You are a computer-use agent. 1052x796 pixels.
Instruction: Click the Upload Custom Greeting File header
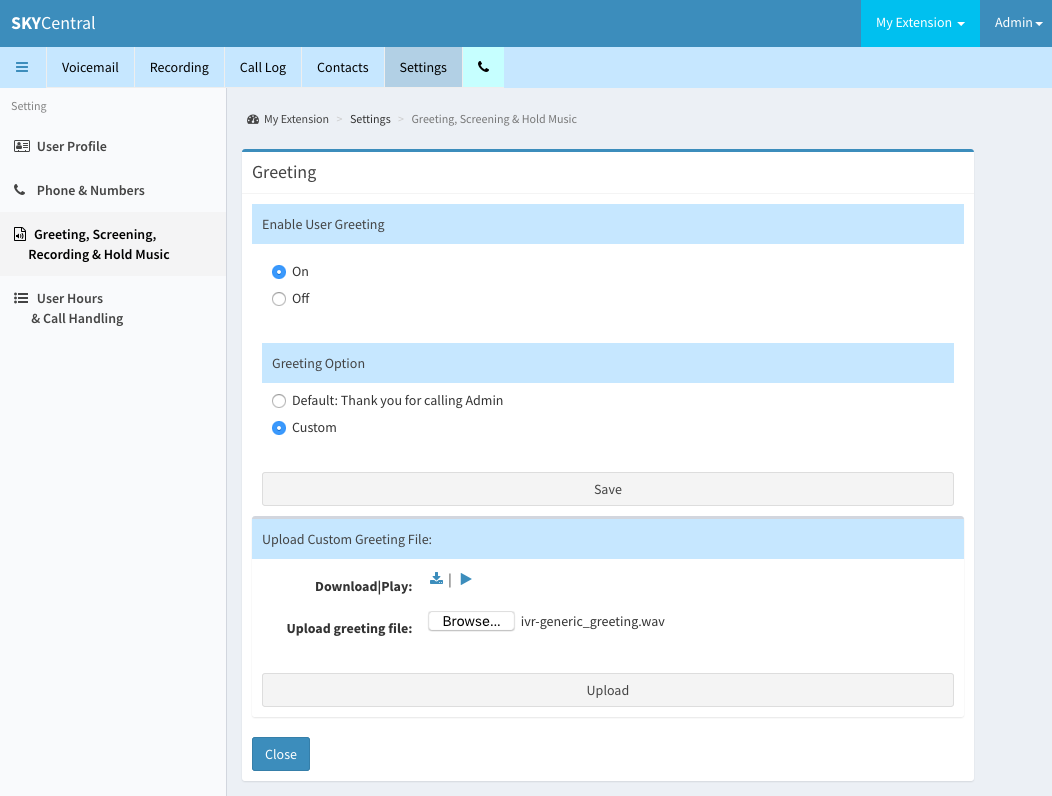[608, 539]
